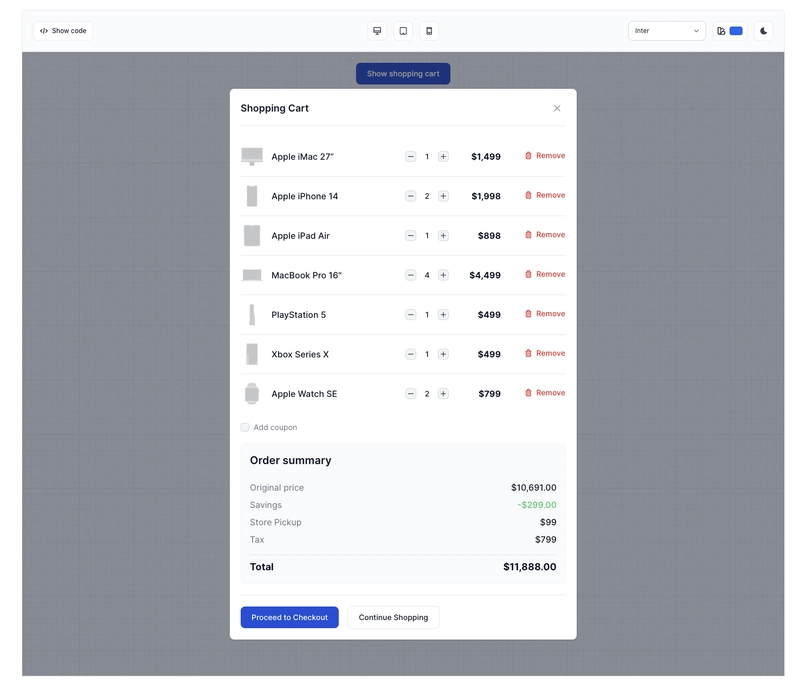Click the Apple iPad Air thumbnail
This screenshot has width=800, height=691.
tap(252, 236)
